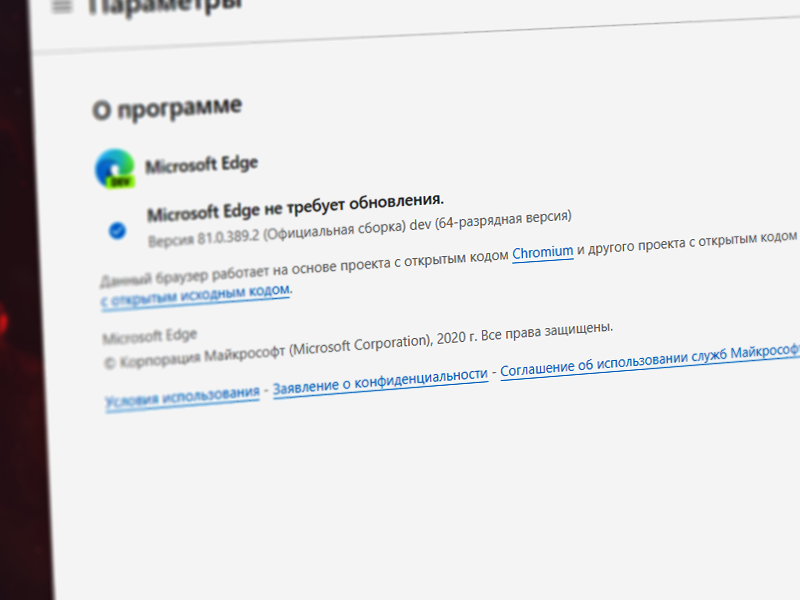Open Заявление о конфиденциальности link
The height and width of the screenshot is (600, 800).
(381, 382)
